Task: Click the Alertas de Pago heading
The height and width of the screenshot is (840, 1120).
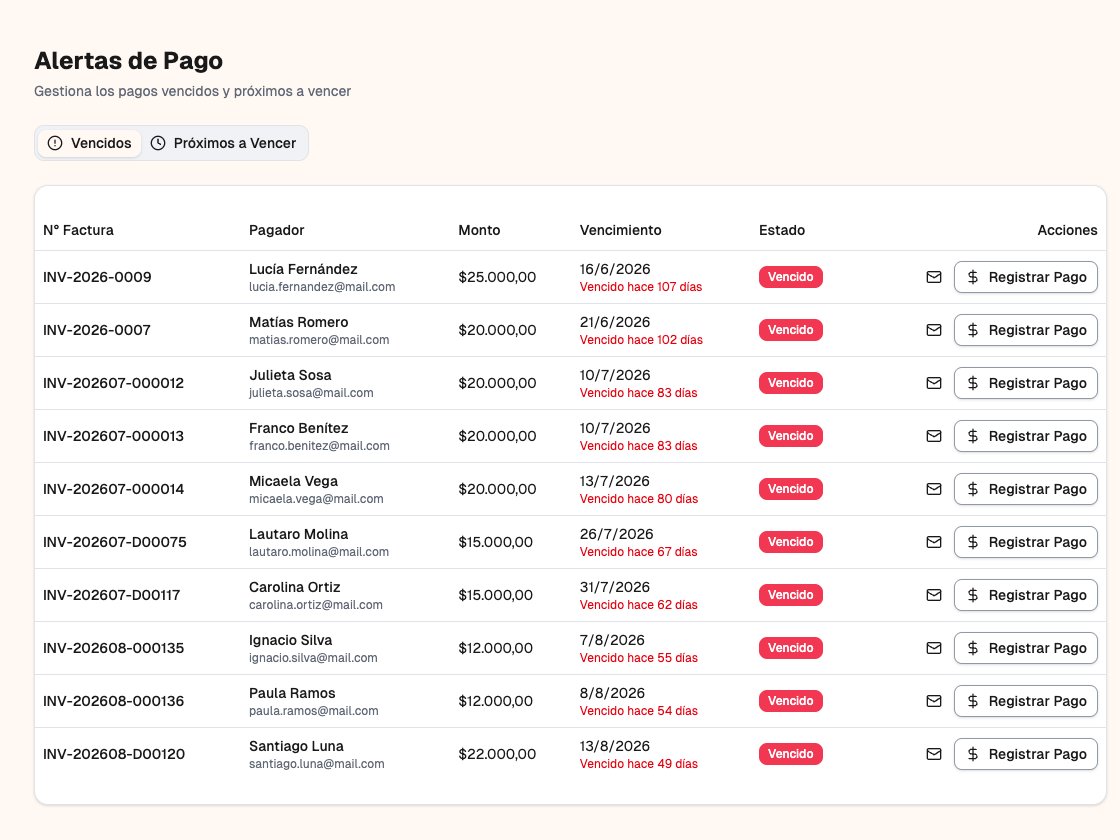Action: (x=129, y=61)
